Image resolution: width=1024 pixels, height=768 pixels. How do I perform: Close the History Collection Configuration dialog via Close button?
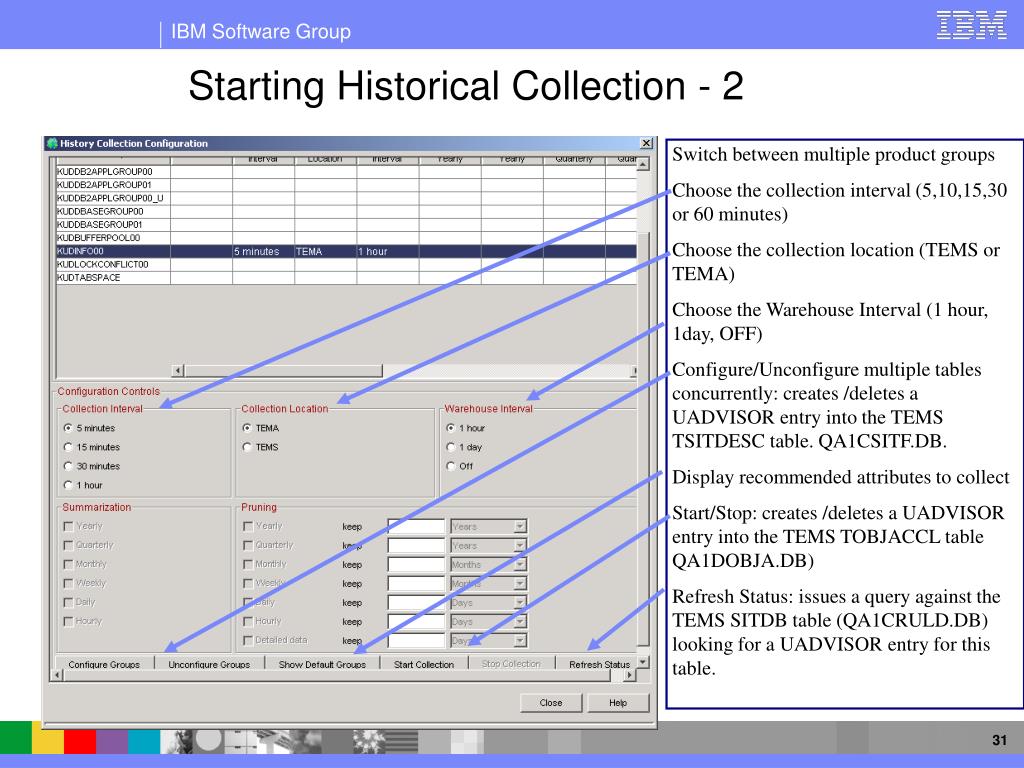pos(551,703)
